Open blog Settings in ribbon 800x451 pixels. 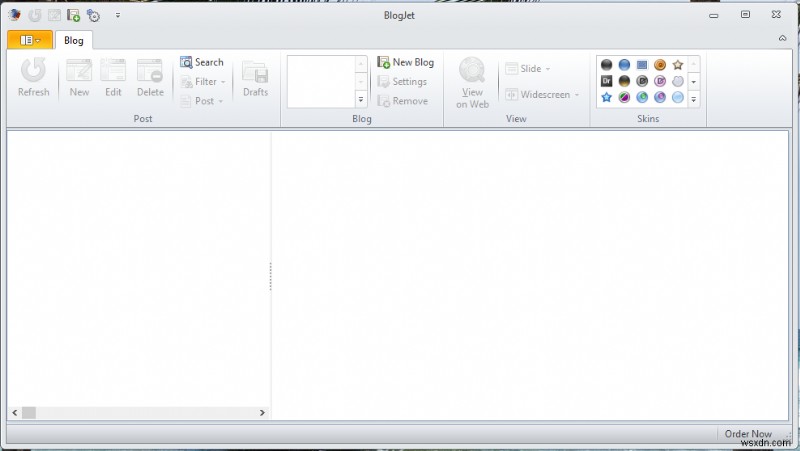click(402, 82)
